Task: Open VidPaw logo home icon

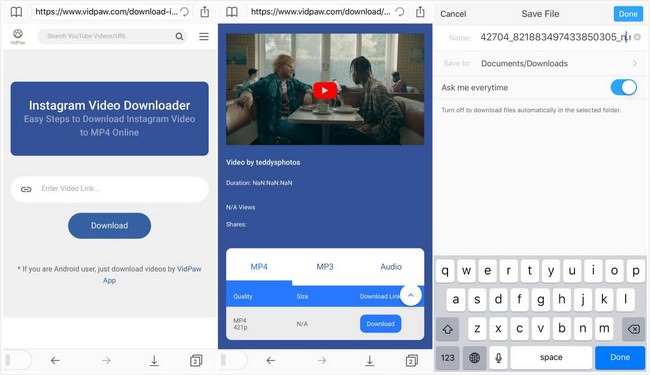Action: point(18,36)
